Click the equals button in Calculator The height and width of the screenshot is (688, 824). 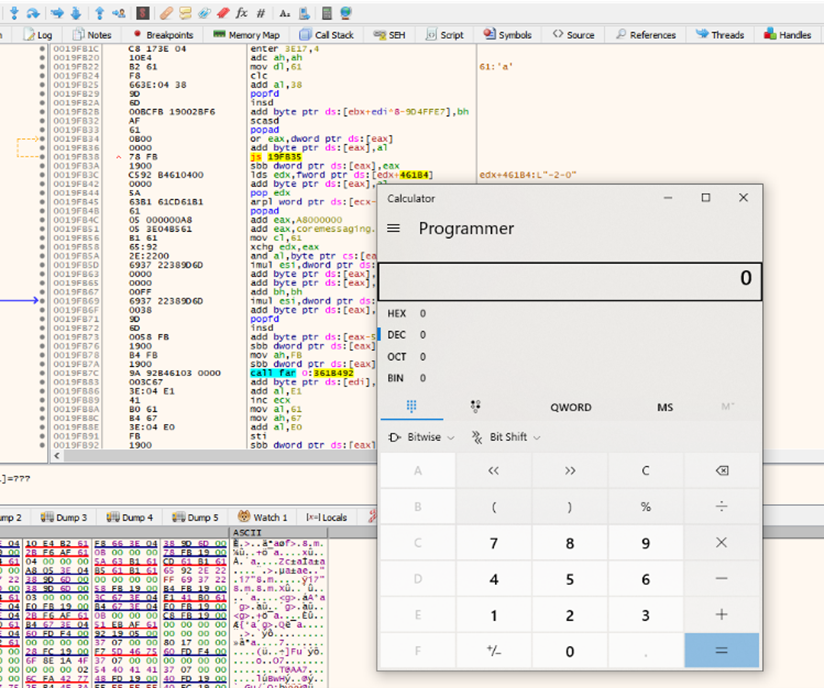pyautogui.click(x=722, y=651)
